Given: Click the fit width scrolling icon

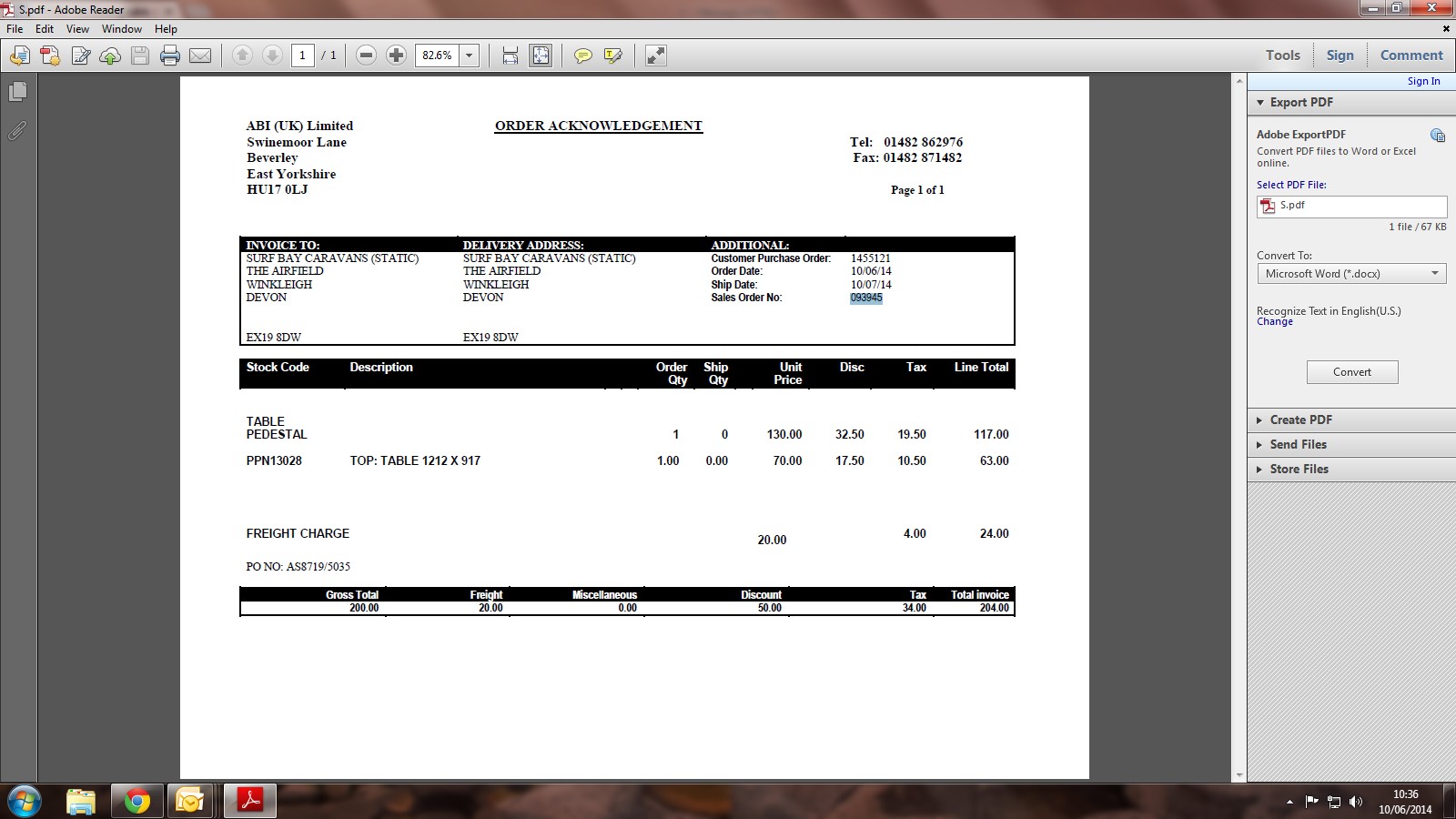Looking at the screenshot, I should pyautogui.click(x=511, y=56).
